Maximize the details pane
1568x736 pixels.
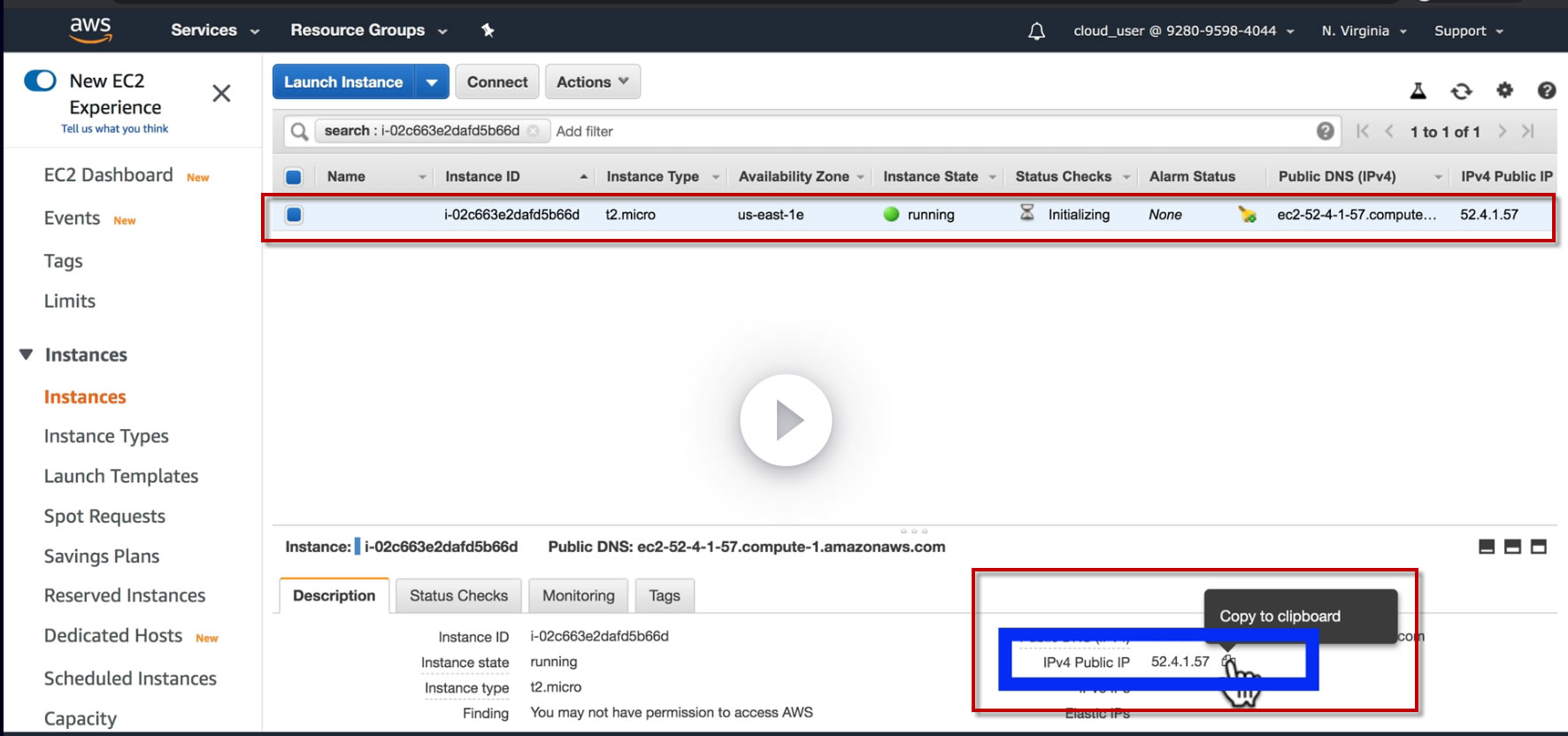click(x=1539, y=547)
